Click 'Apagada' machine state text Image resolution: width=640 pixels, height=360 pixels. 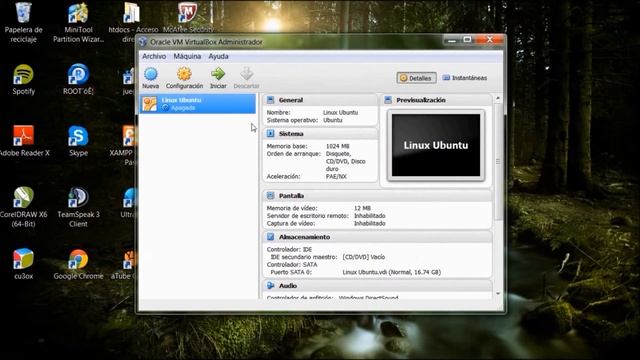click(x=183, y=108)
